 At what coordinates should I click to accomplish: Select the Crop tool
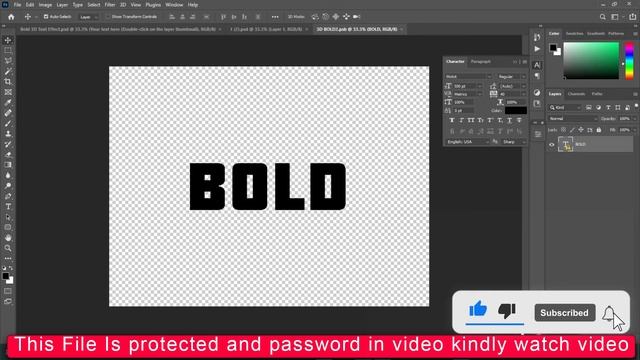(x=8, y=82)
